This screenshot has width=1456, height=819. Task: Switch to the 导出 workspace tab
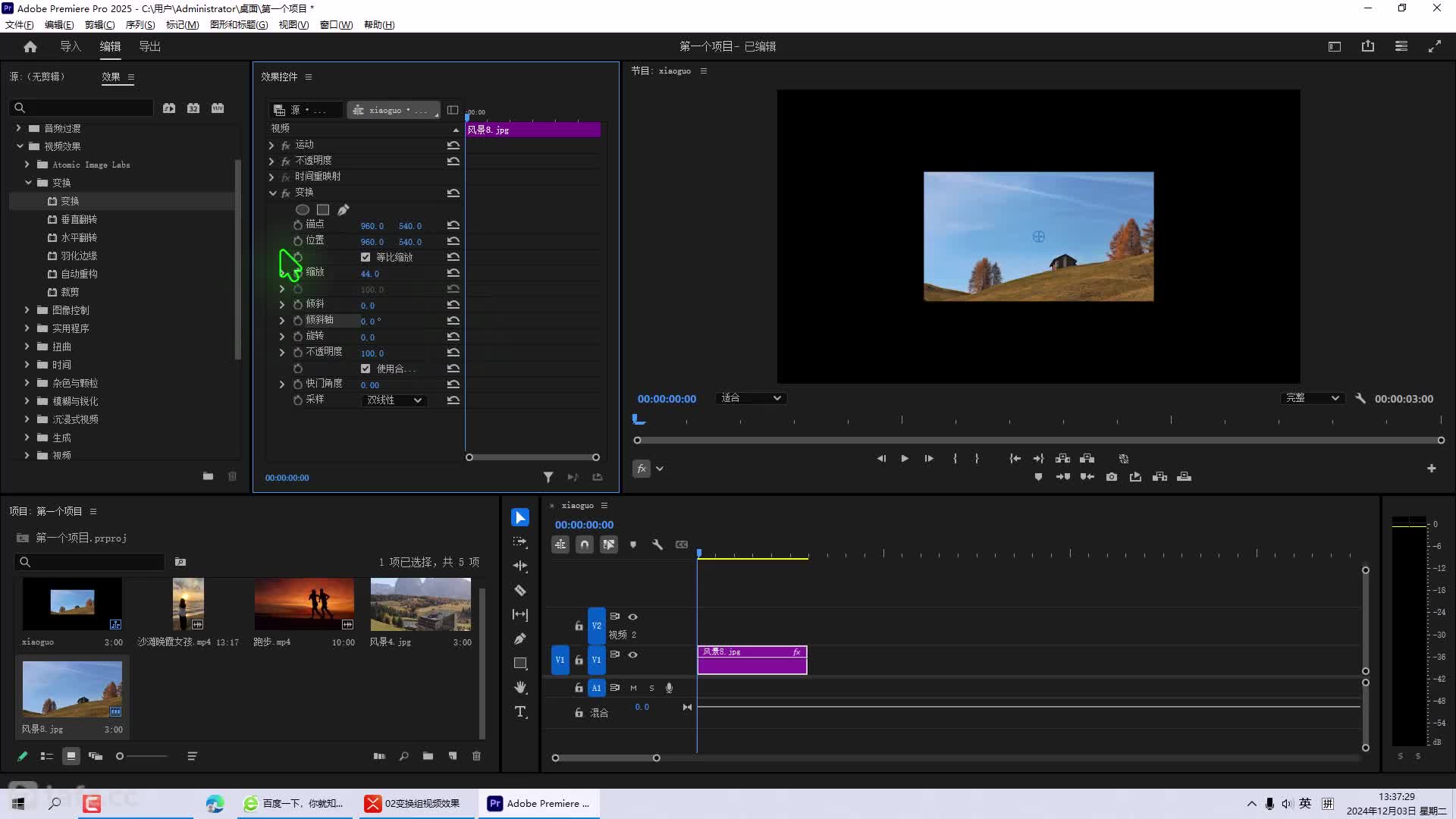pos(149,46)
